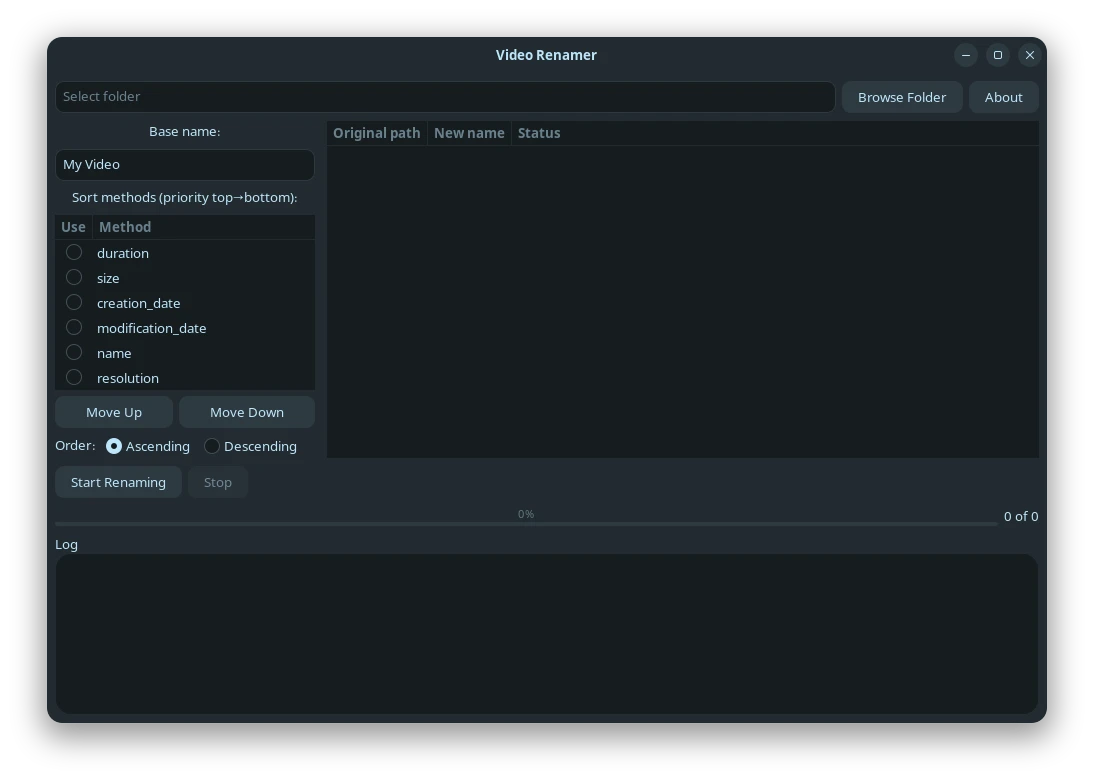The width and height of the screenshot is (1094, 780).
Task: Click the Status column header
Action: click(x=539, y=132)
